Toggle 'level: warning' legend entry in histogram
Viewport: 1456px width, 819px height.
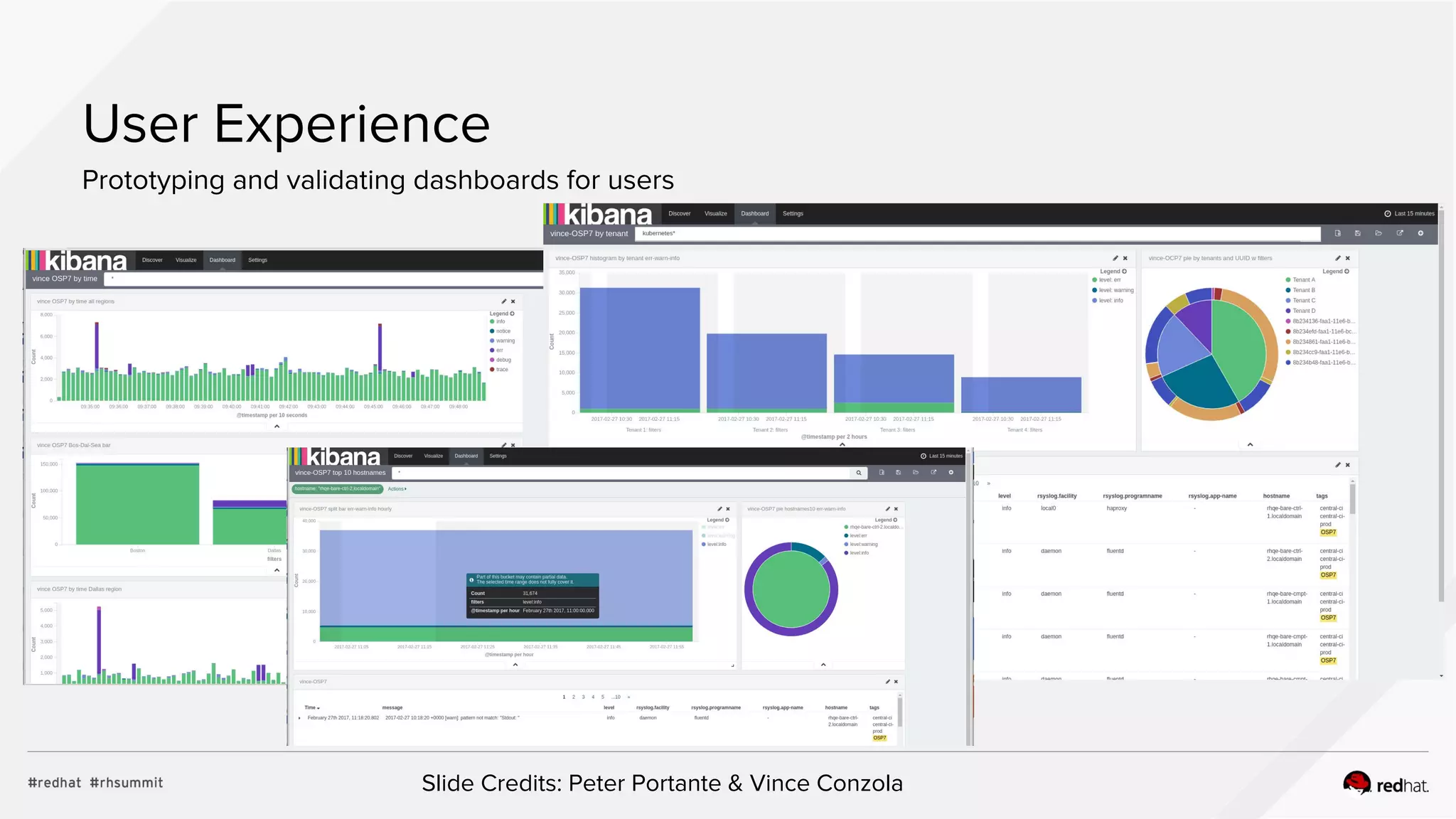click(x=1113, y=290)
